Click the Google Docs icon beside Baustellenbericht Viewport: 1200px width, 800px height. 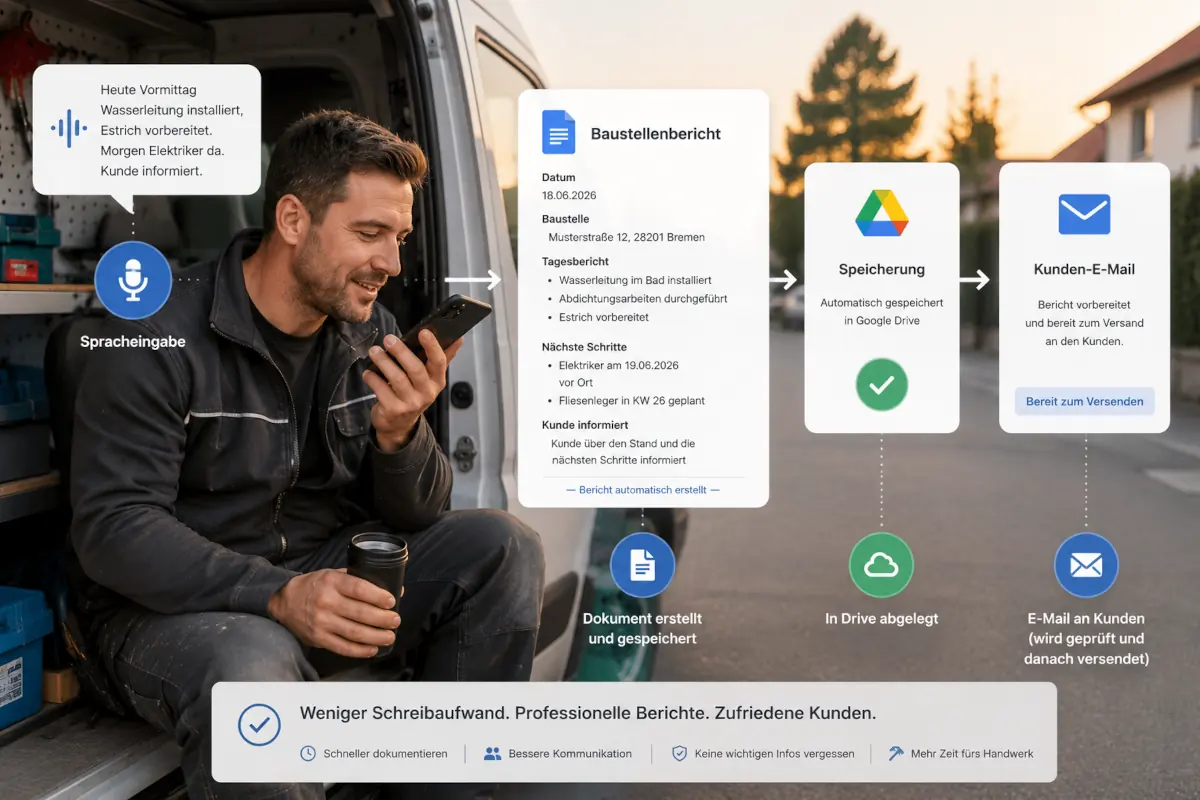pyautogui.click(x=558, y=132)
